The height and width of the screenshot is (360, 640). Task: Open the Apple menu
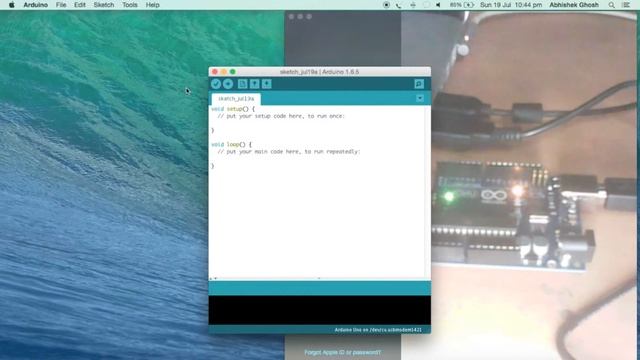11,5
